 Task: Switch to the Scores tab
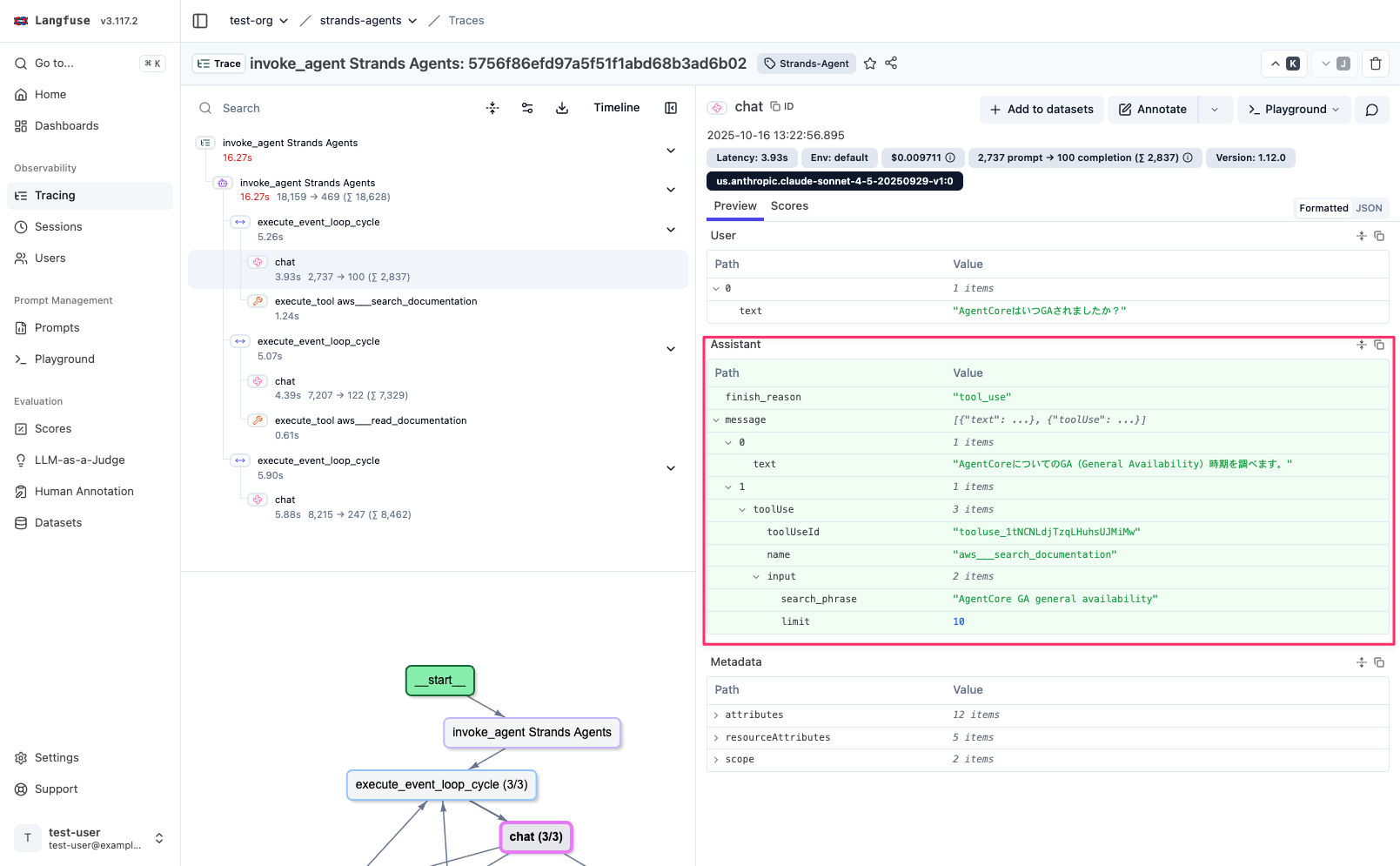pos(789,206)
